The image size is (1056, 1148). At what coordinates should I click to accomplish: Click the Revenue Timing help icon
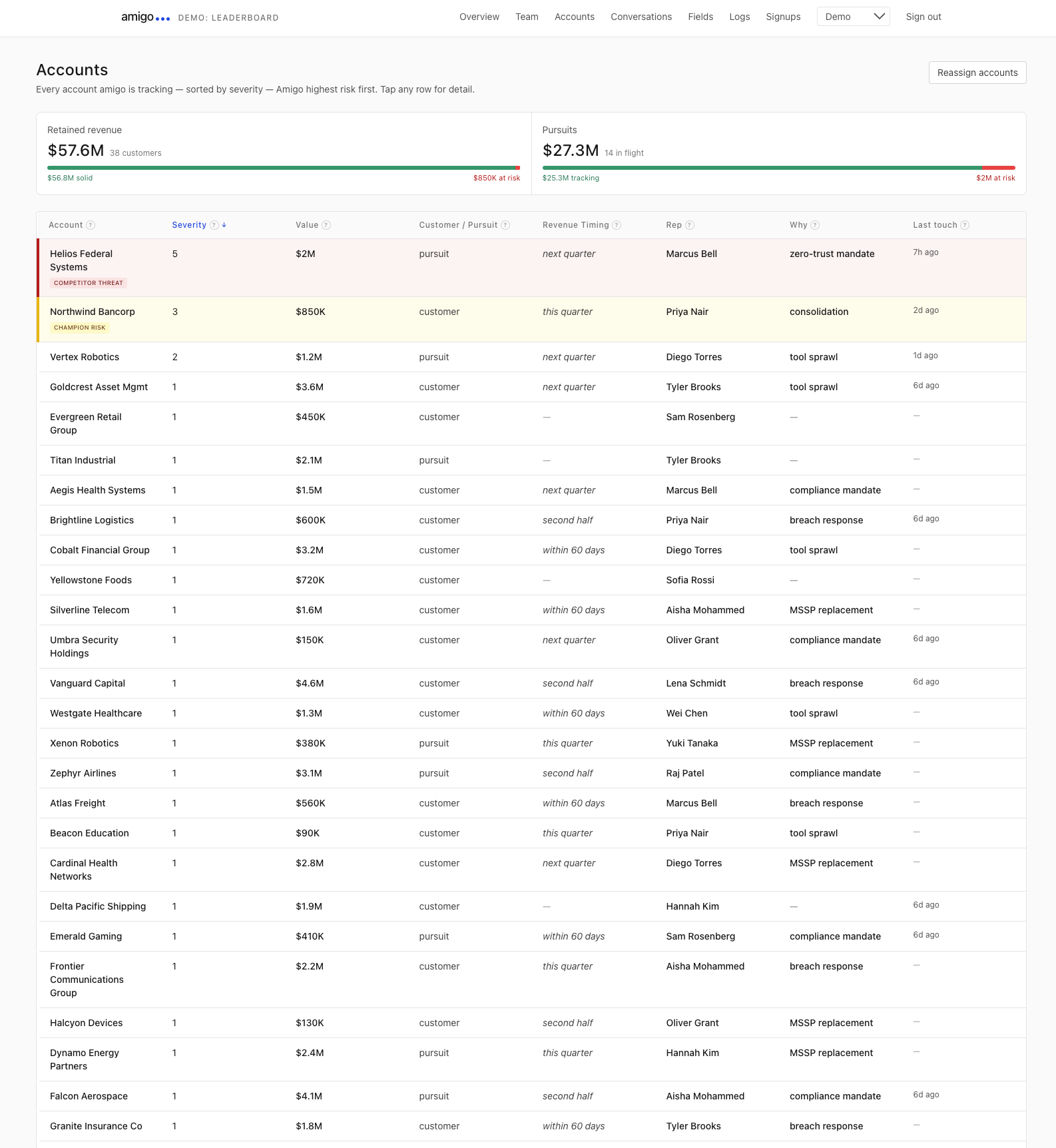coord(617,225)
